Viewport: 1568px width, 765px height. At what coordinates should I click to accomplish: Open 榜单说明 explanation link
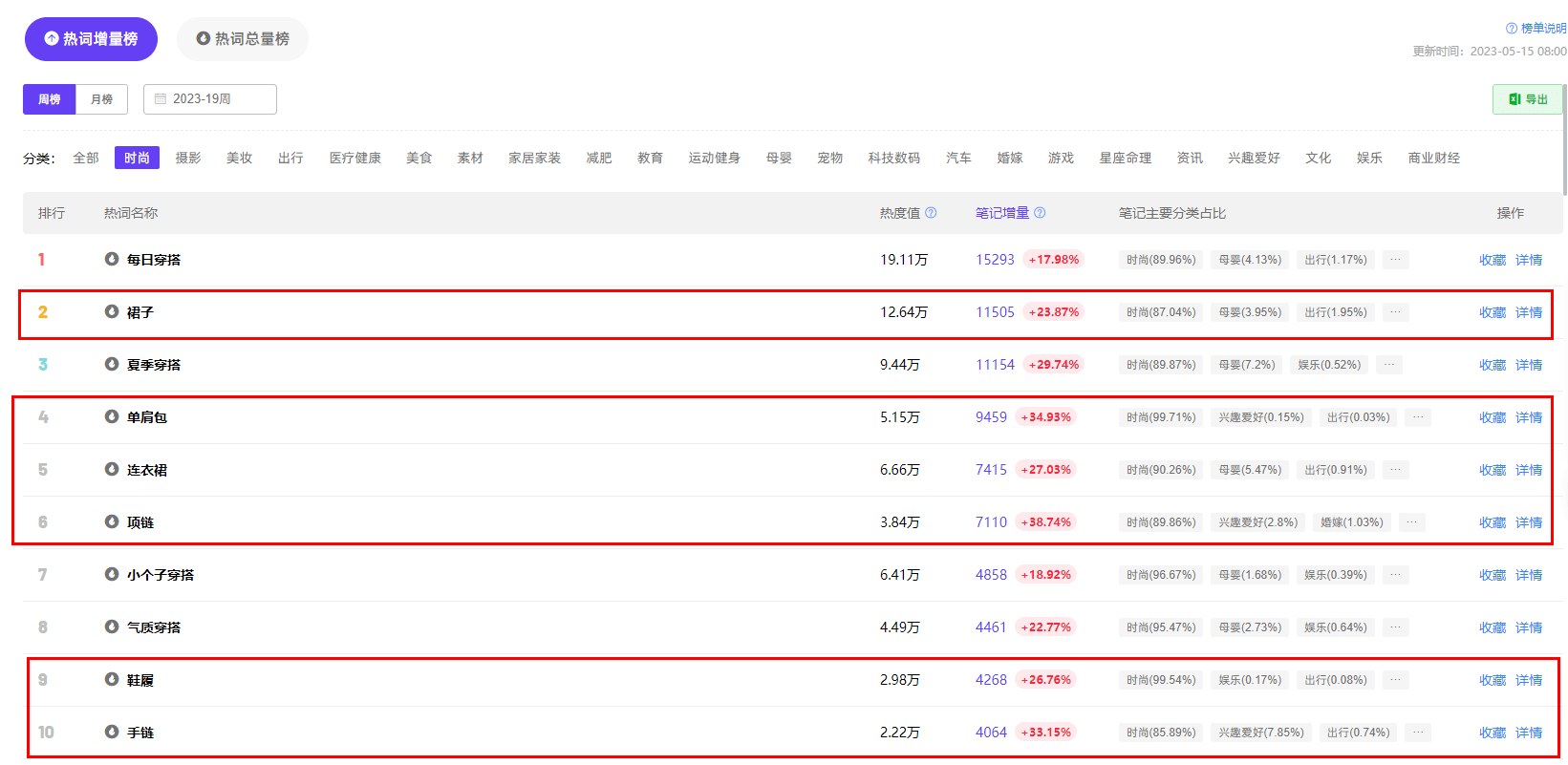tap(1536, 29)
